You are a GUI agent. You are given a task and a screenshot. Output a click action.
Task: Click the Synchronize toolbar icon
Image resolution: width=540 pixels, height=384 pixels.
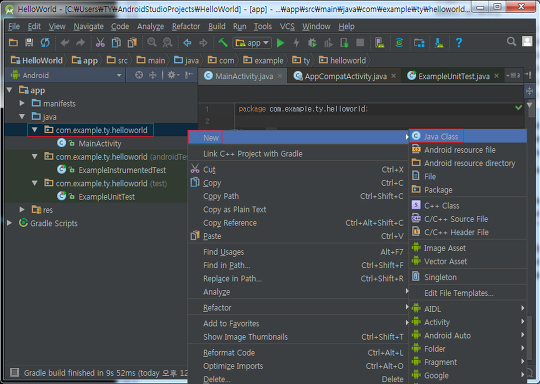45,43
